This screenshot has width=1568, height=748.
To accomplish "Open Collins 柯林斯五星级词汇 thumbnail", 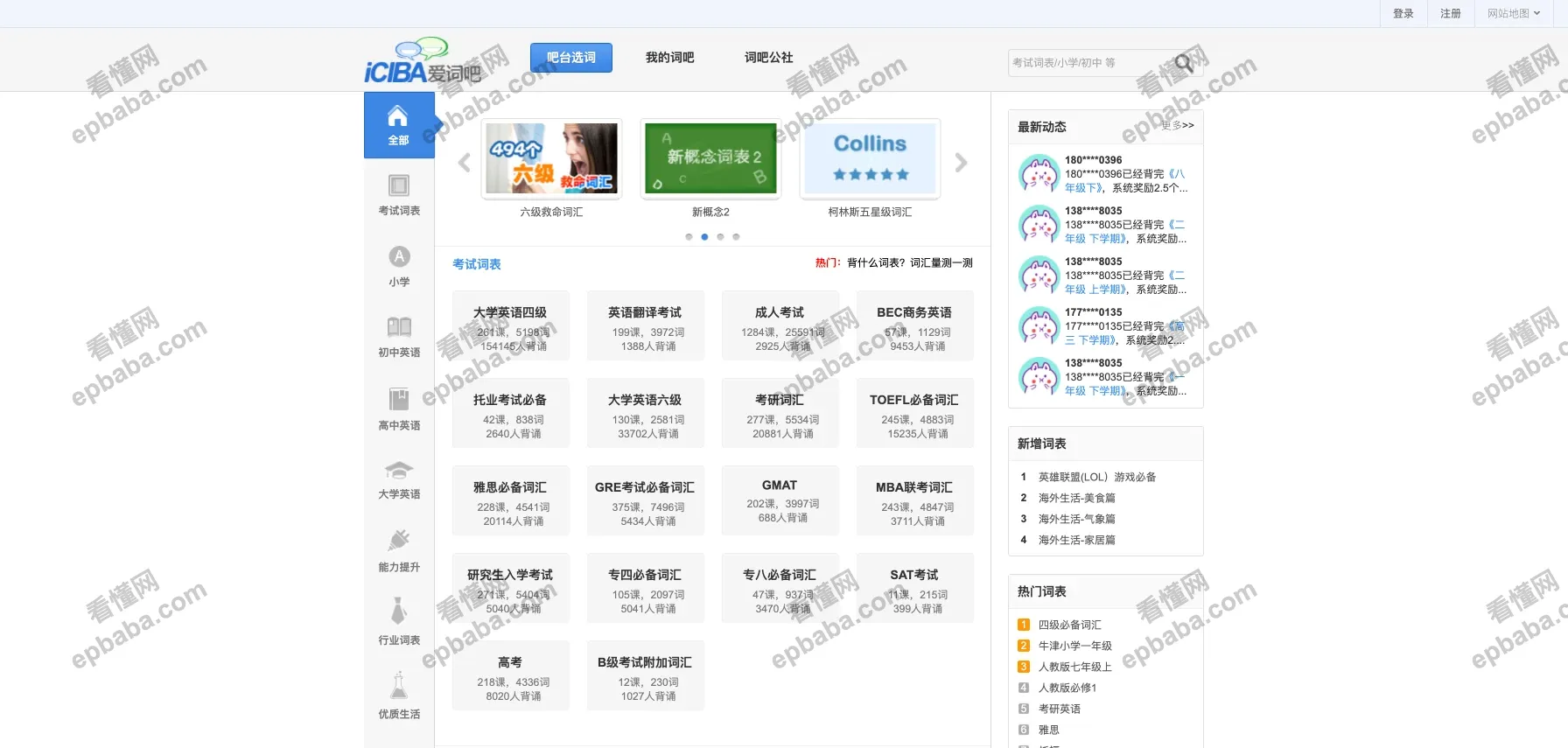I will (x=871, y=158).
